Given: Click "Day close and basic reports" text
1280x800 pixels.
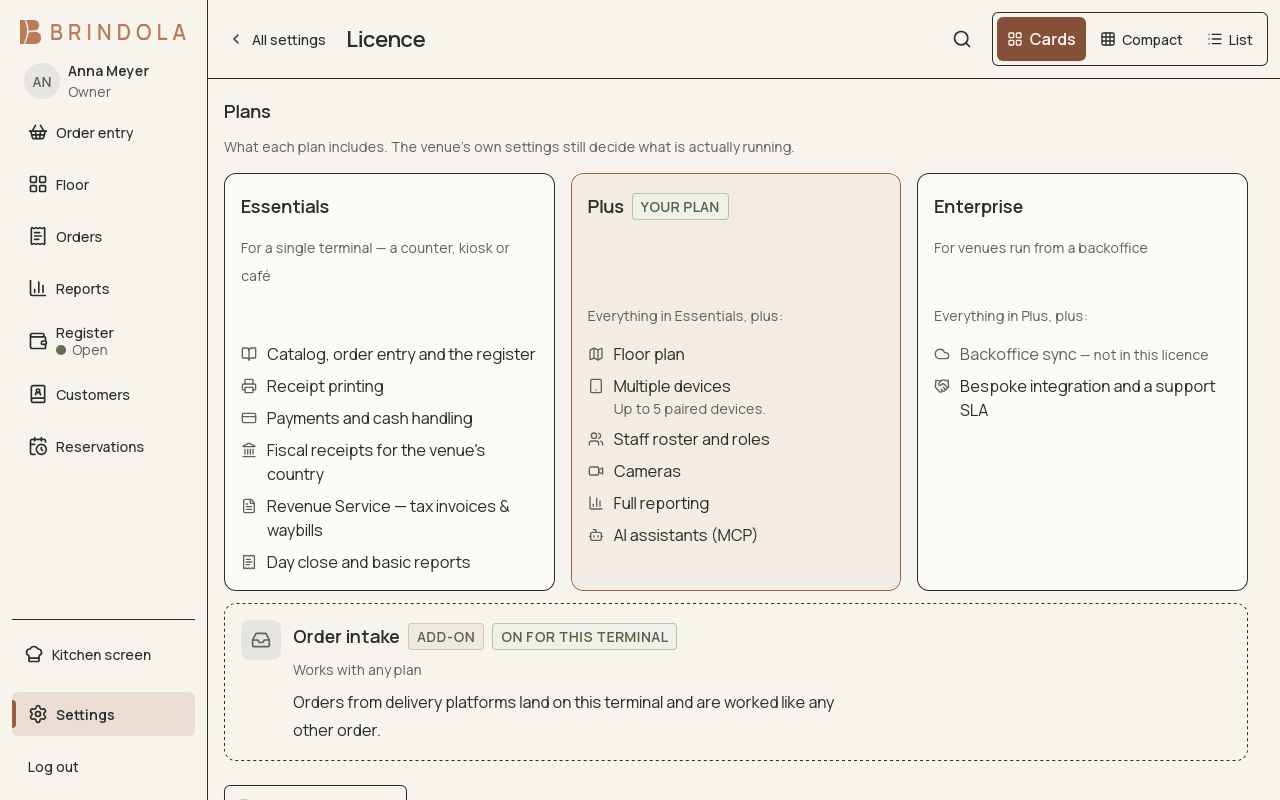Looking at the screenshot, I should coord(369,562).
